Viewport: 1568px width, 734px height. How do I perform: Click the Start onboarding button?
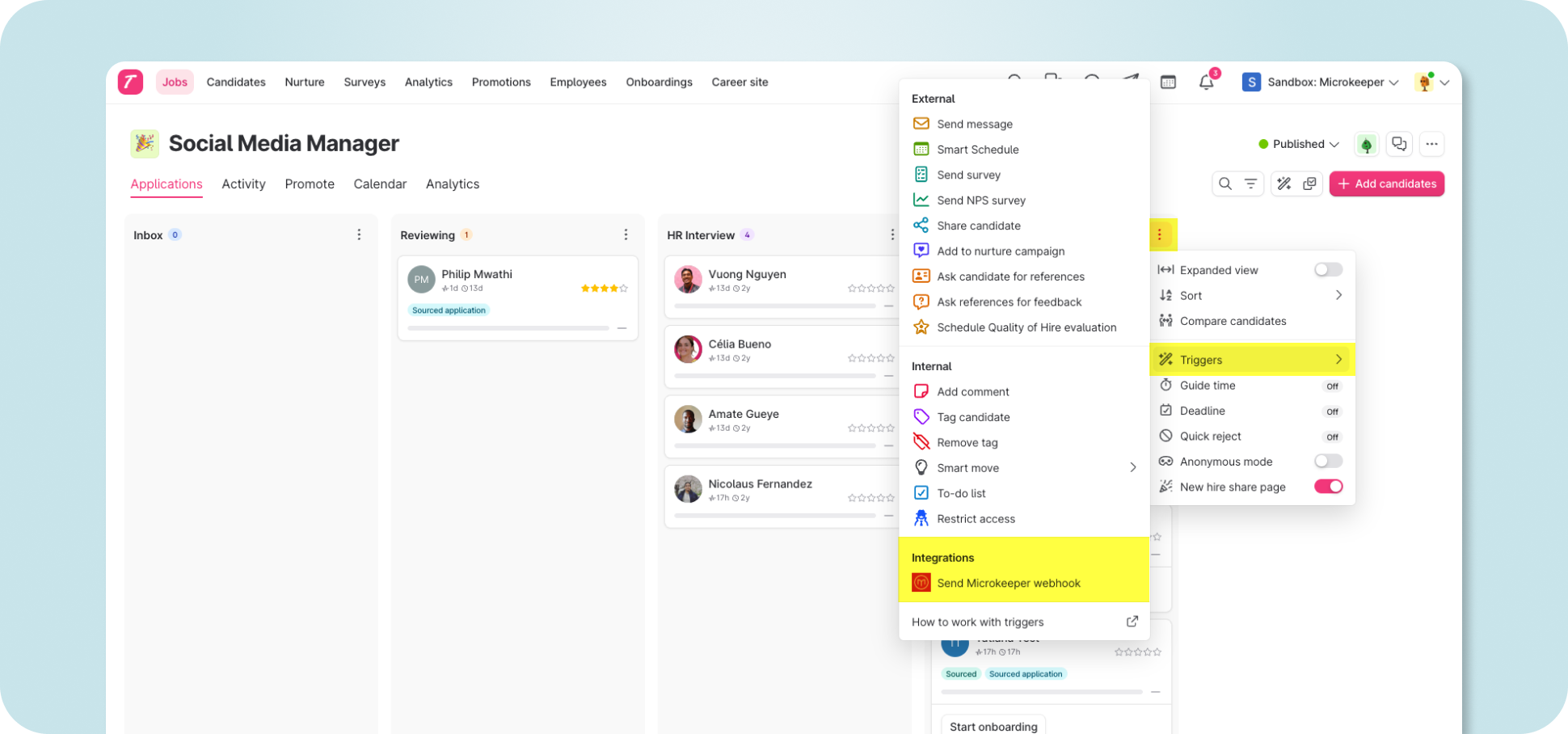pyautogui.click(x=993, y=726)
